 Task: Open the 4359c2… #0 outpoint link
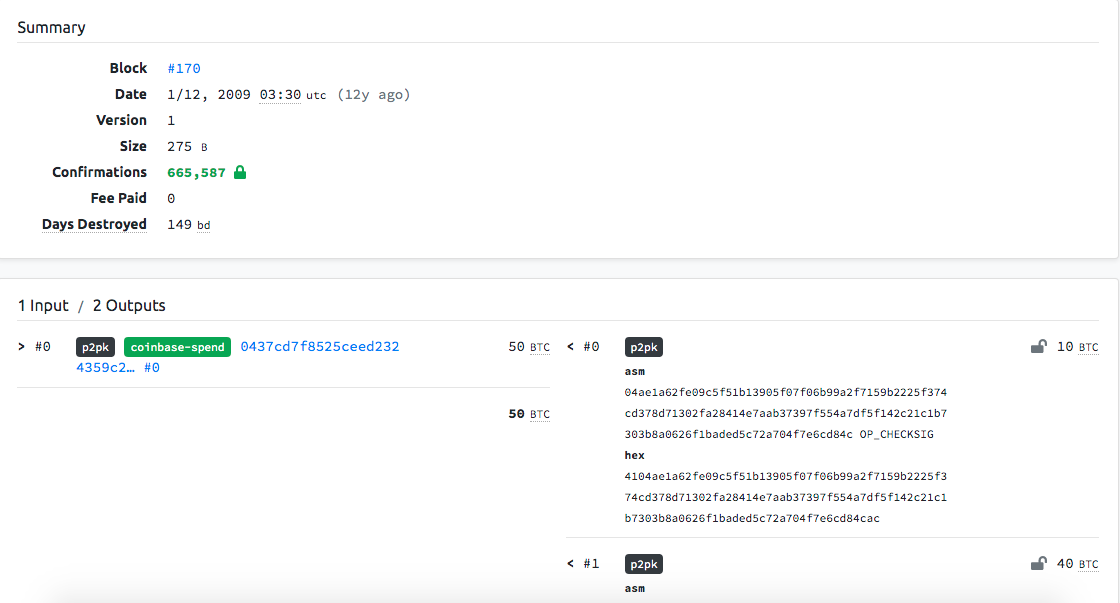118,367
